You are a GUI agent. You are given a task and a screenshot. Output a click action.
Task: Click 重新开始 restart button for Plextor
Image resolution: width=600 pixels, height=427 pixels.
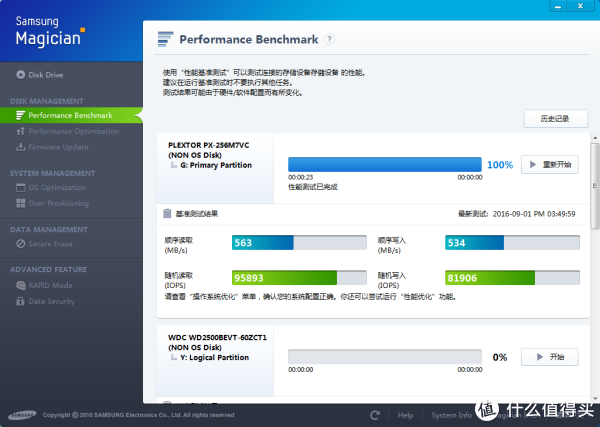point(549,165)
